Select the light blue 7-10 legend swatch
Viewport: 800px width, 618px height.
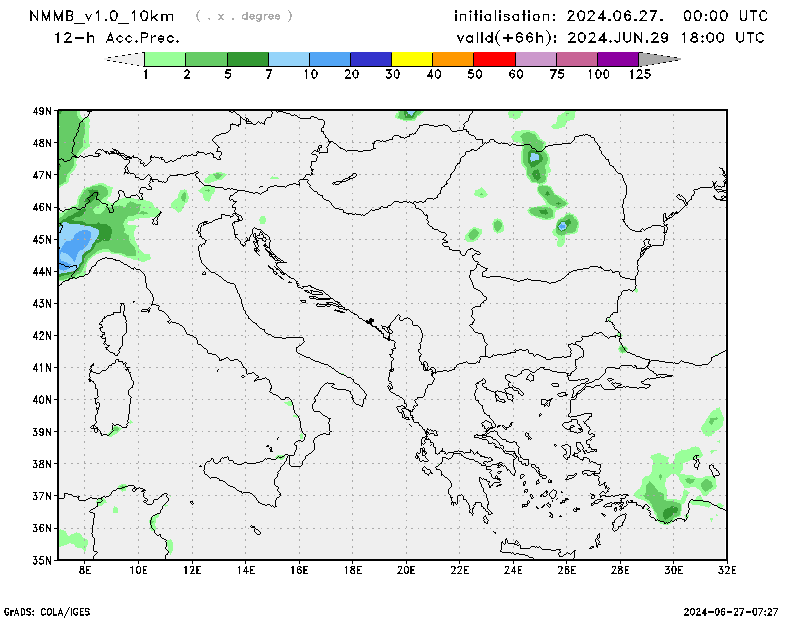[289, 59]
